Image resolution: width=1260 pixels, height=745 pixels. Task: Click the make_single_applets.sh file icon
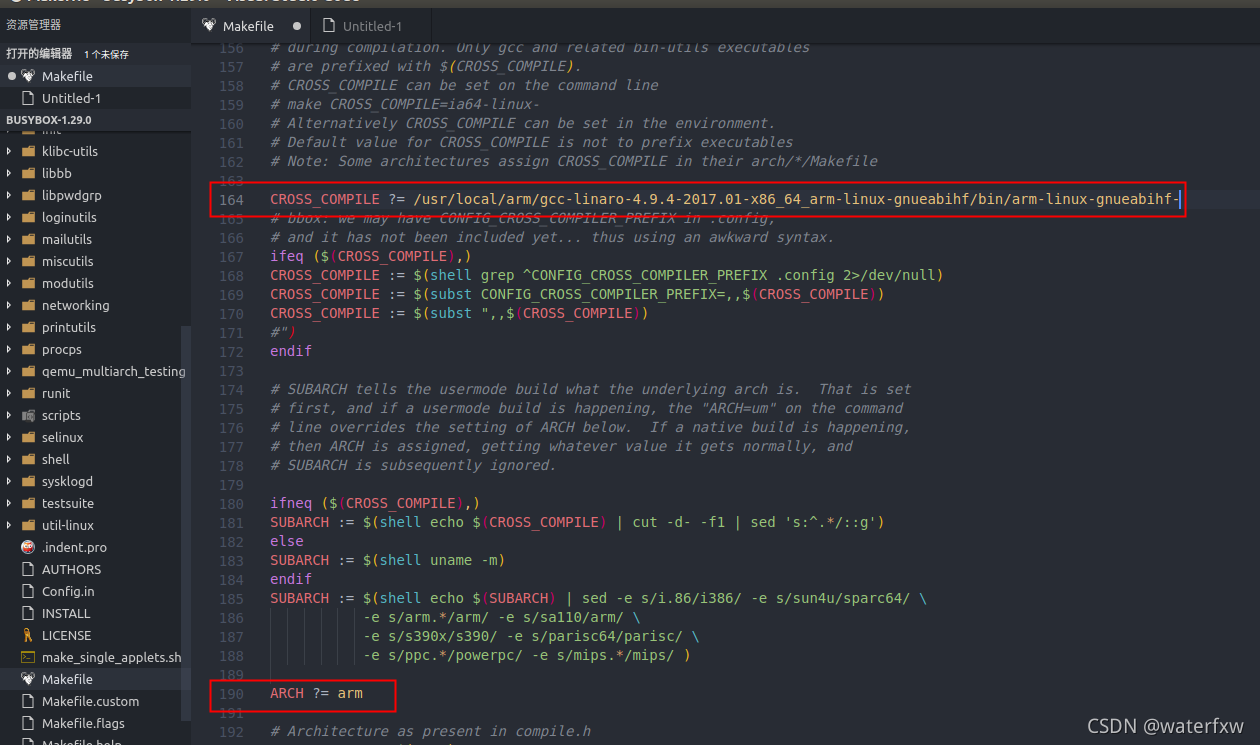point(28,657)
